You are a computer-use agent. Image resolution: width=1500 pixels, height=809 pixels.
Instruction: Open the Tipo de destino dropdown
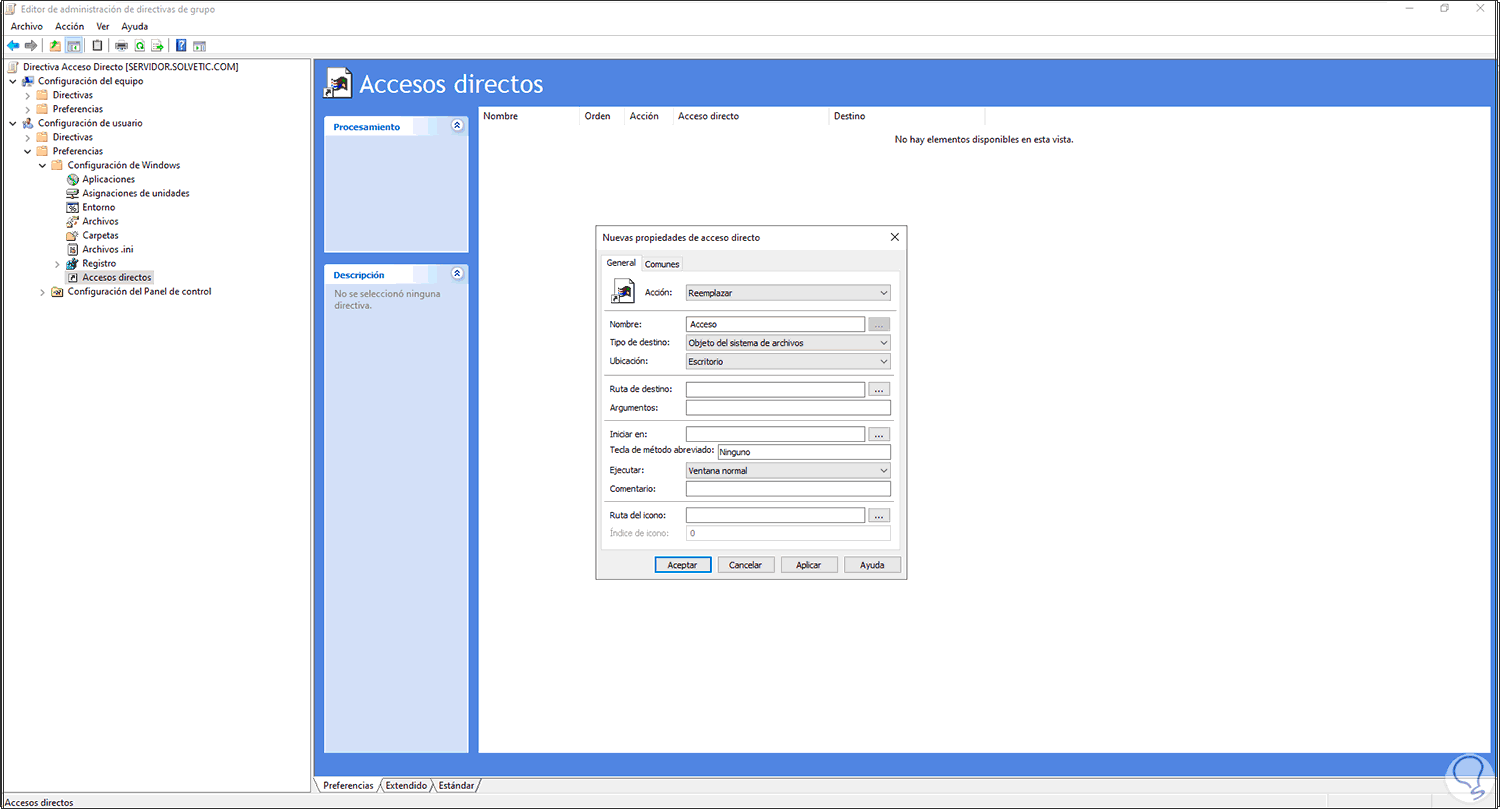pos(788,343)
